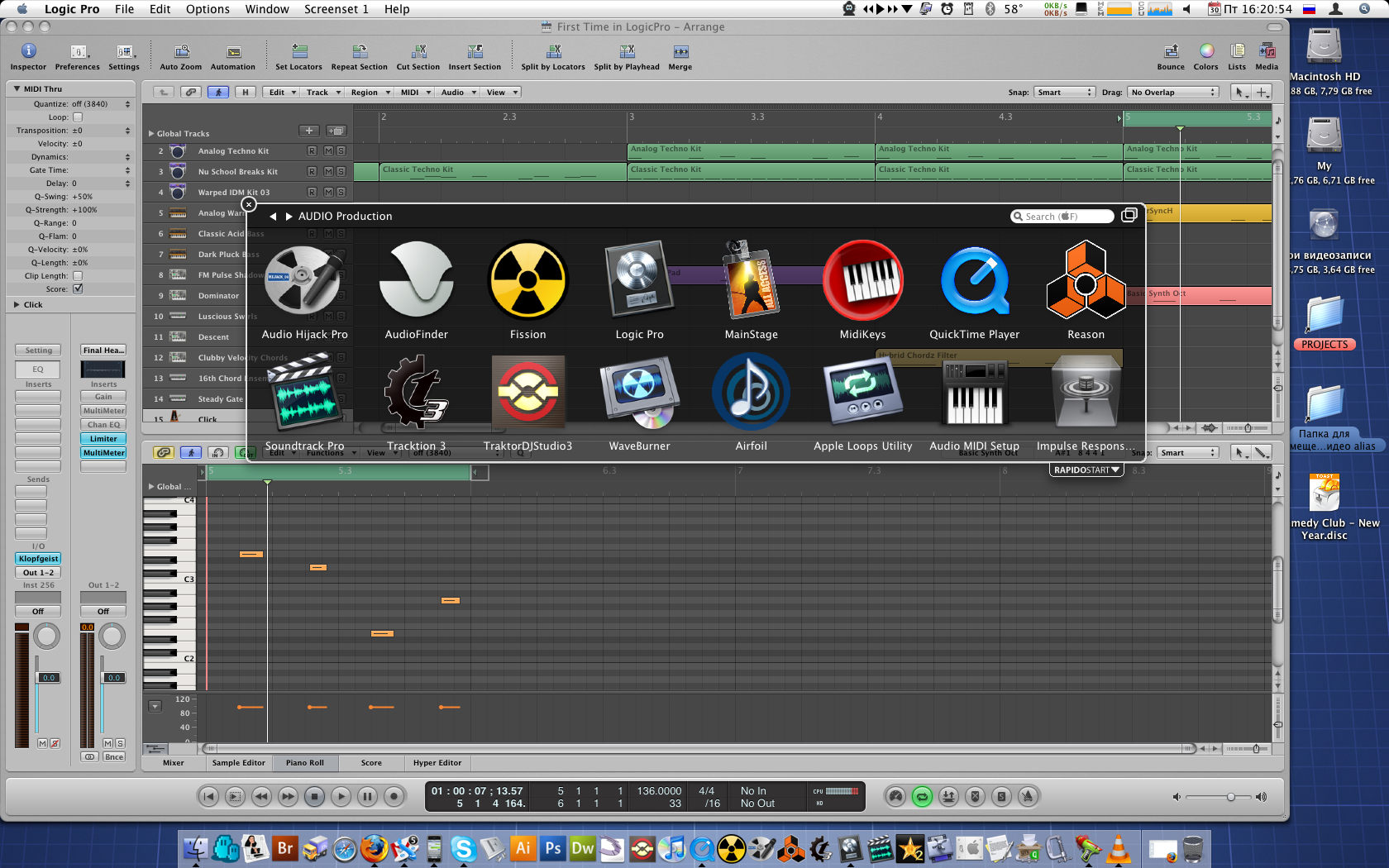This screenshot has height=868, width=1389.
Task: Open the Snap mode dropdown set to Smart
Action: [x=1064, y=92]
